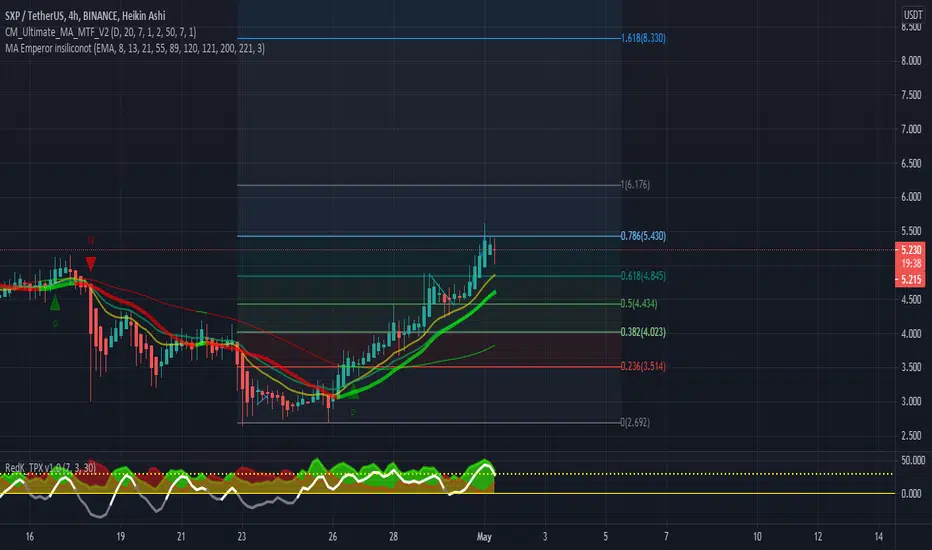This screenshot has width=932, height=550.
Task: Click the 7.000 price axis value
Action: [x=911, y=129]
